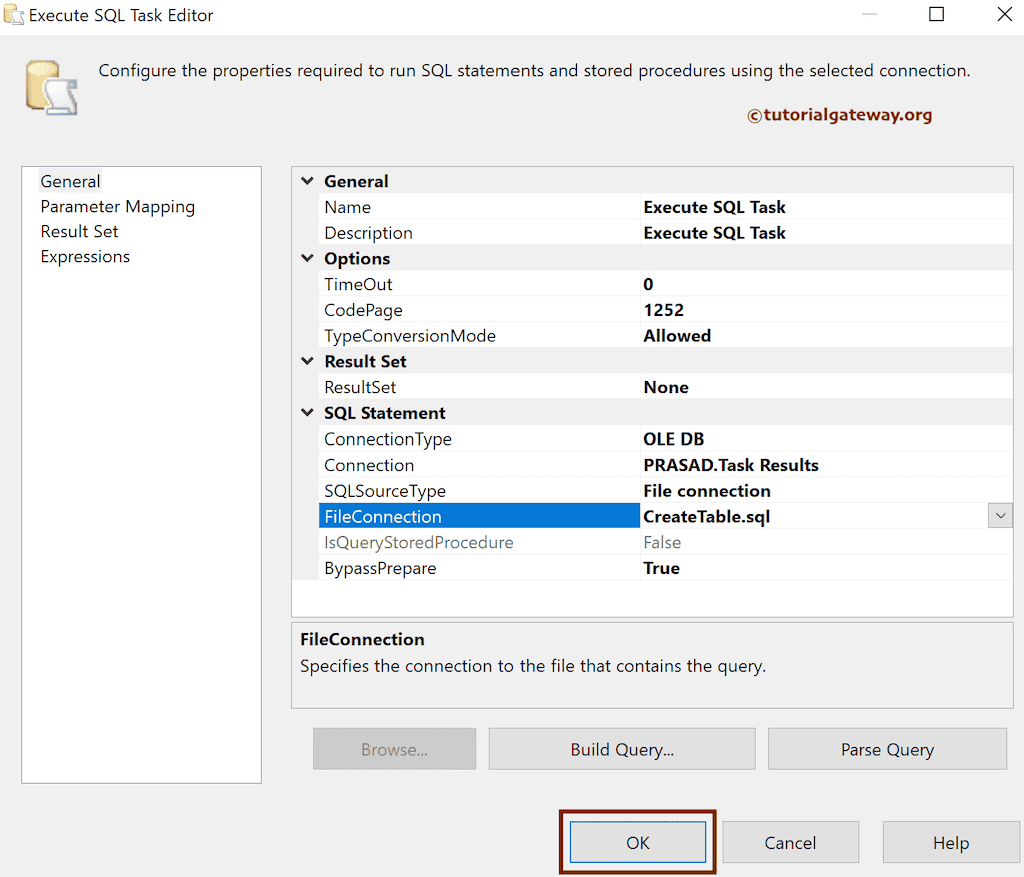Viewport: 1024px width, 877px height.
Task: Collapse the Options section
Action: tap(307, 258)
